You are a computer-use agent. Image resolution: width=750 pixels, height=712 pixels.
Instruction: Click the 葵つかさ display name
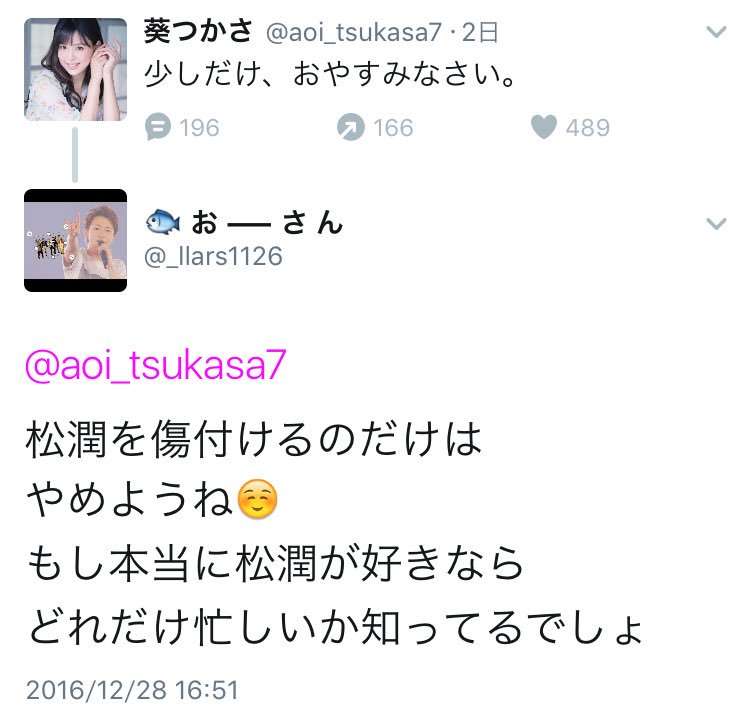[198, 32]
